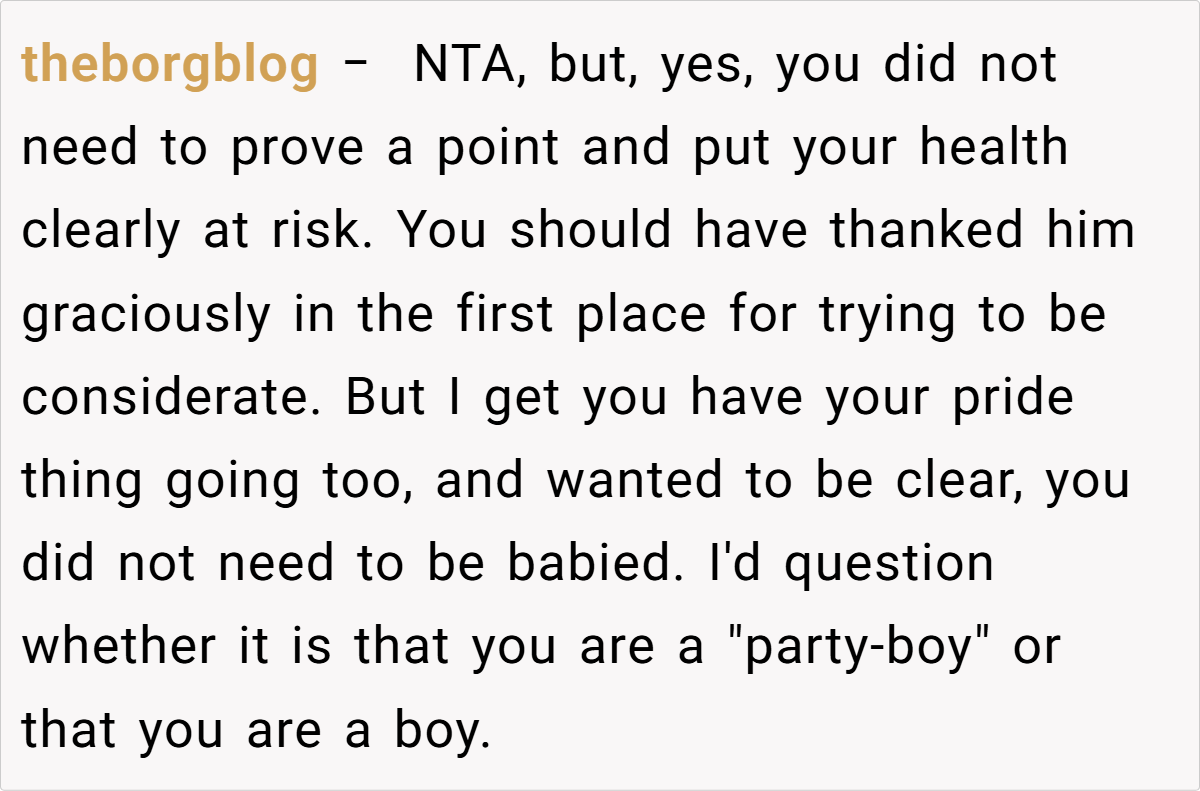
Task: Click the word "question" in the comment
Action: click(x=889, y=566)
